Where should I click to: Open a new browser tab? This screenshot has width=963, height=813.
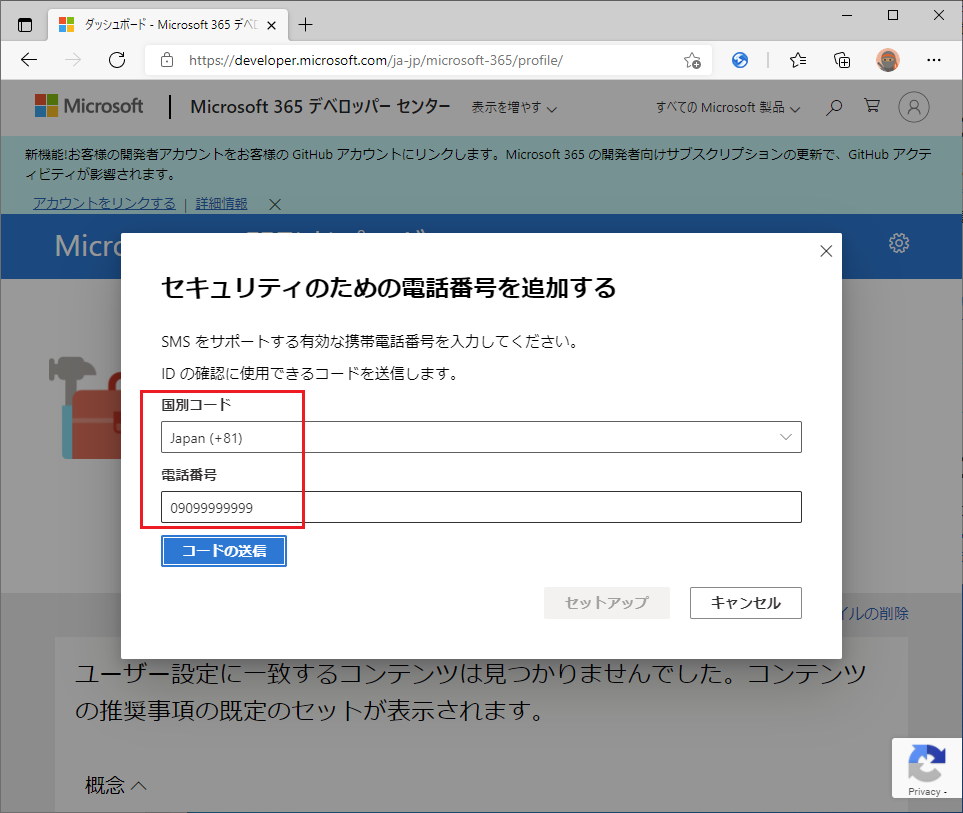305,25
